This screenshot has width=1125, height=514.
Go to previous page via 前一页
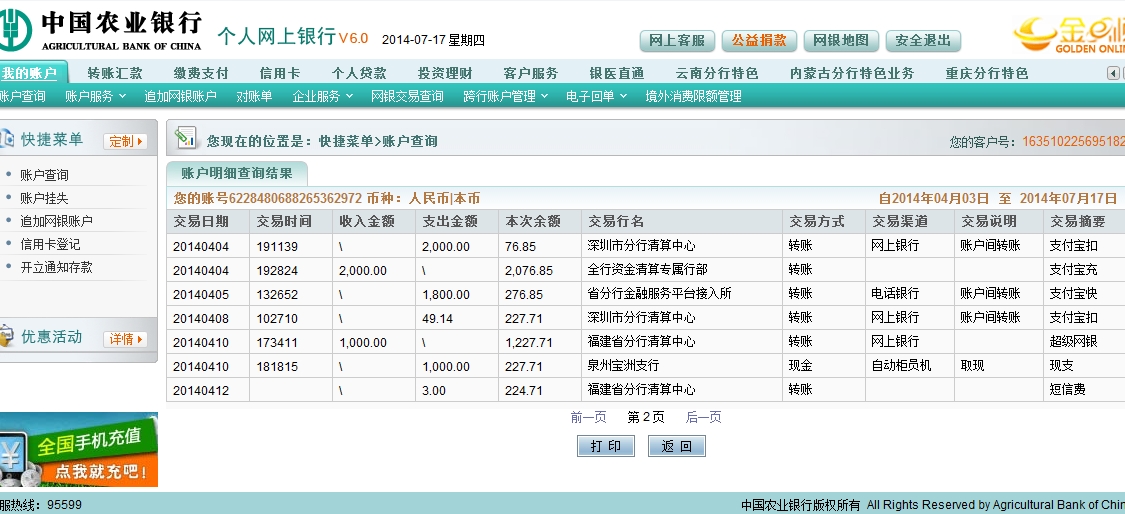(588, 417)
